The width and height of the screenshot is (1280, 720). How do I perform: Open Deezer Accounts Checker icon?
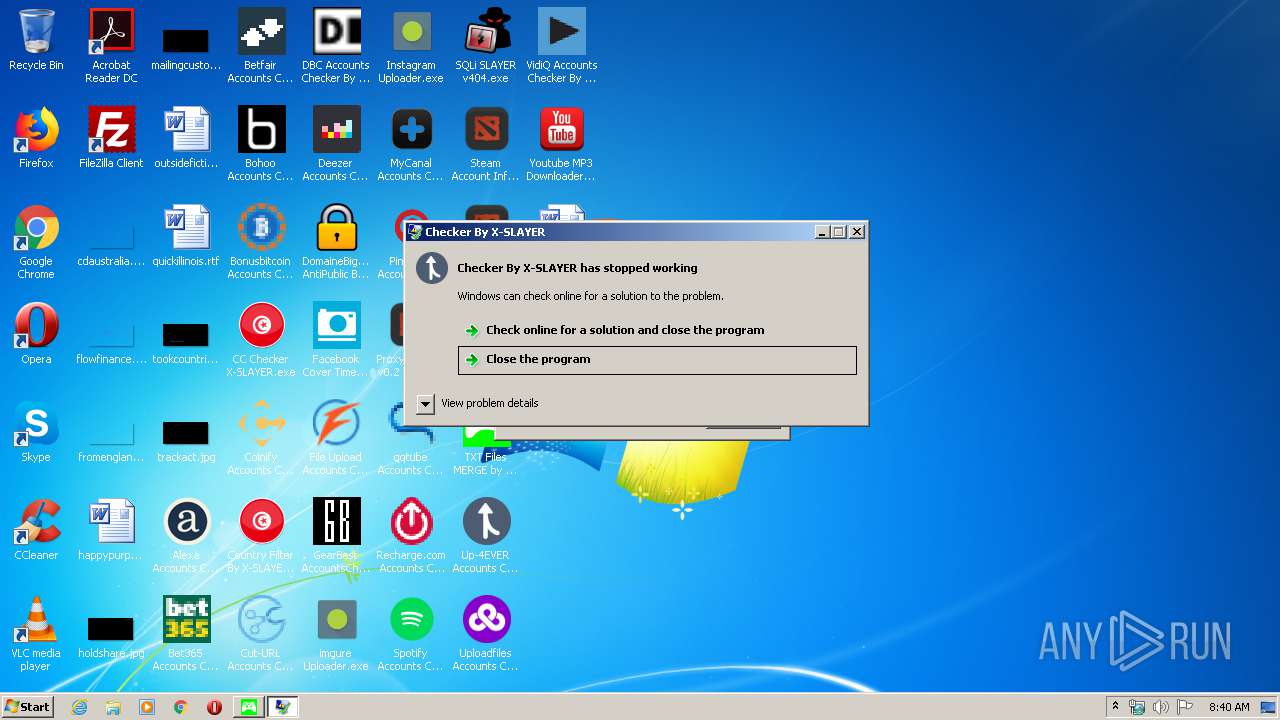coord(336,144)
